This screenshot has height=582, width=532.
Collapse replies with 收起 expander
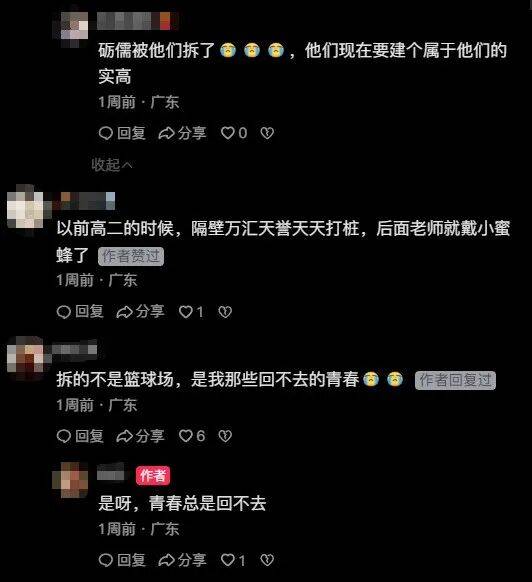click(112, 164)
